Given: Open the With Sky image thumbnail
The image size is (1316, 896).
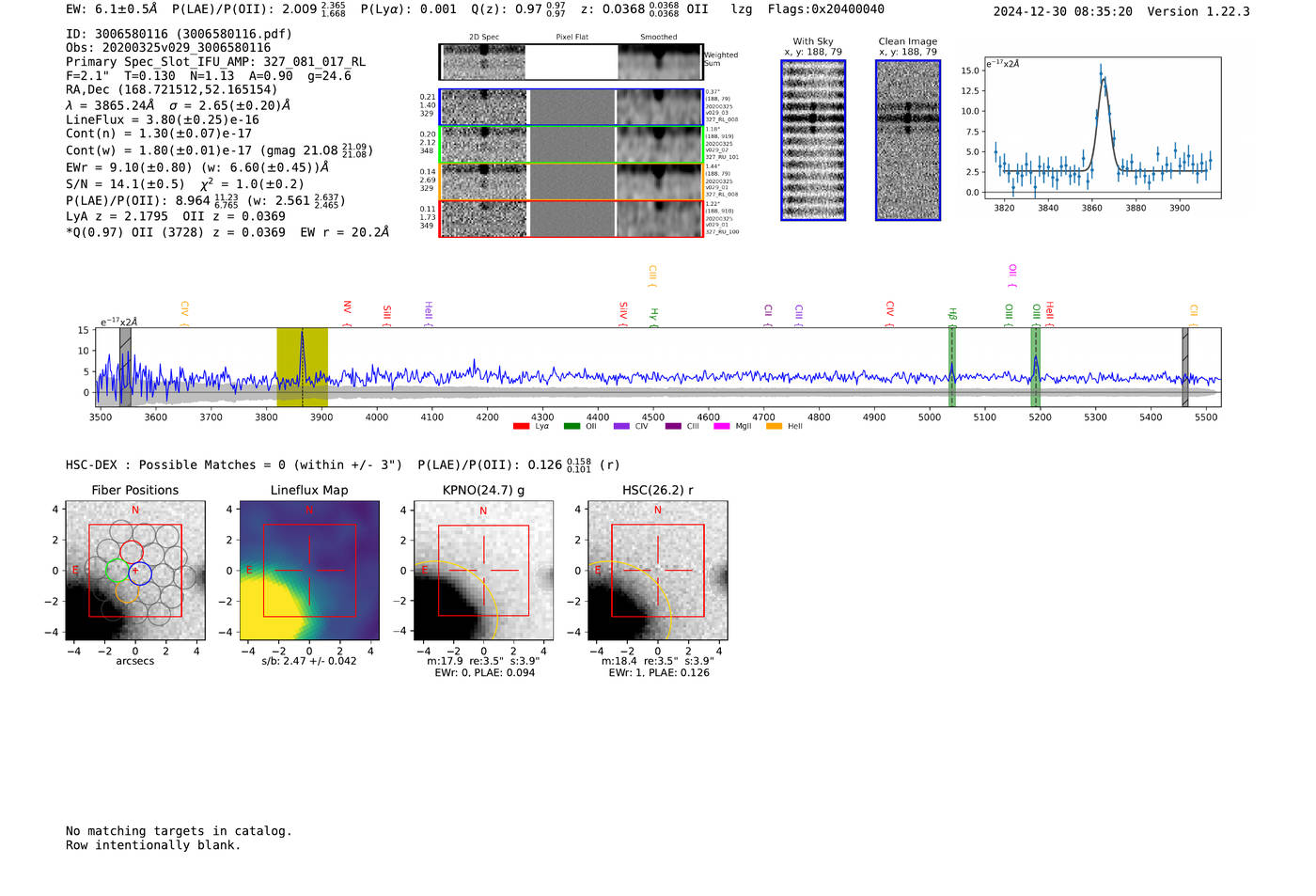Looking at the screenshot, I should (813, 140).
